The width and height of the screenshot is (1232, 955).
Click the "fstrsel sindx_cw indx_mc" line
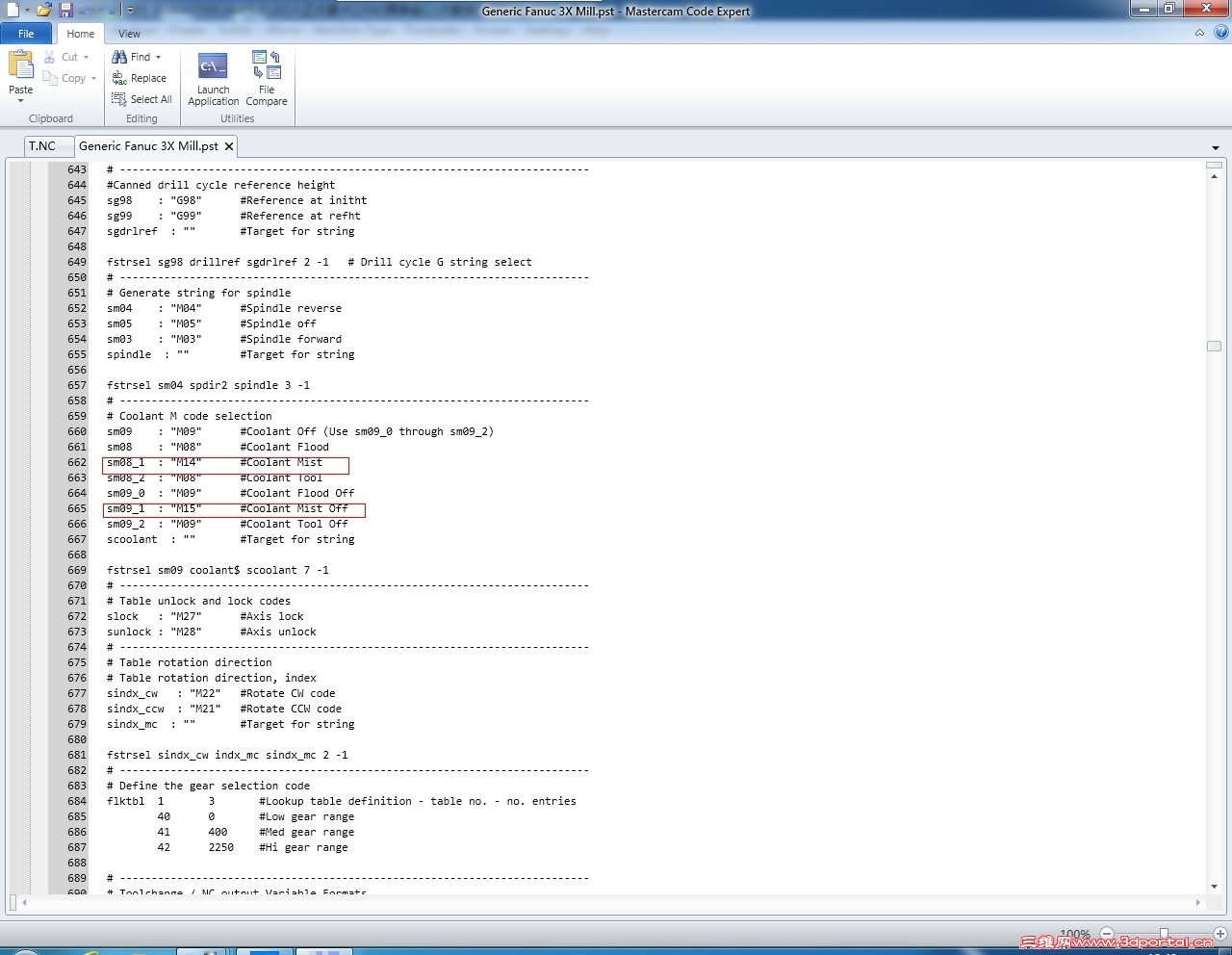[227, 755]
